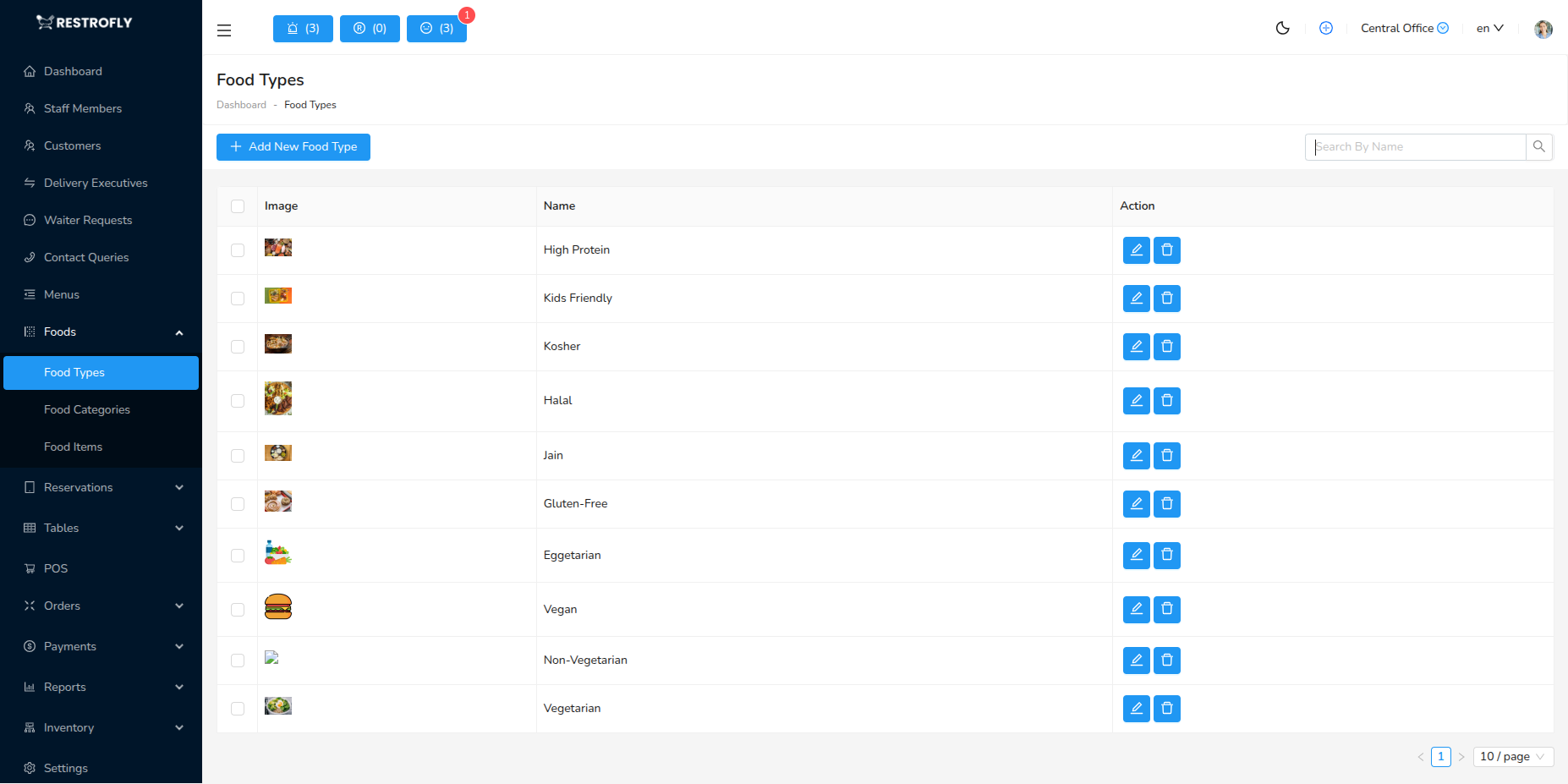Click the user profile avatar
The image size is (1568, 784).
point(1543,28)
